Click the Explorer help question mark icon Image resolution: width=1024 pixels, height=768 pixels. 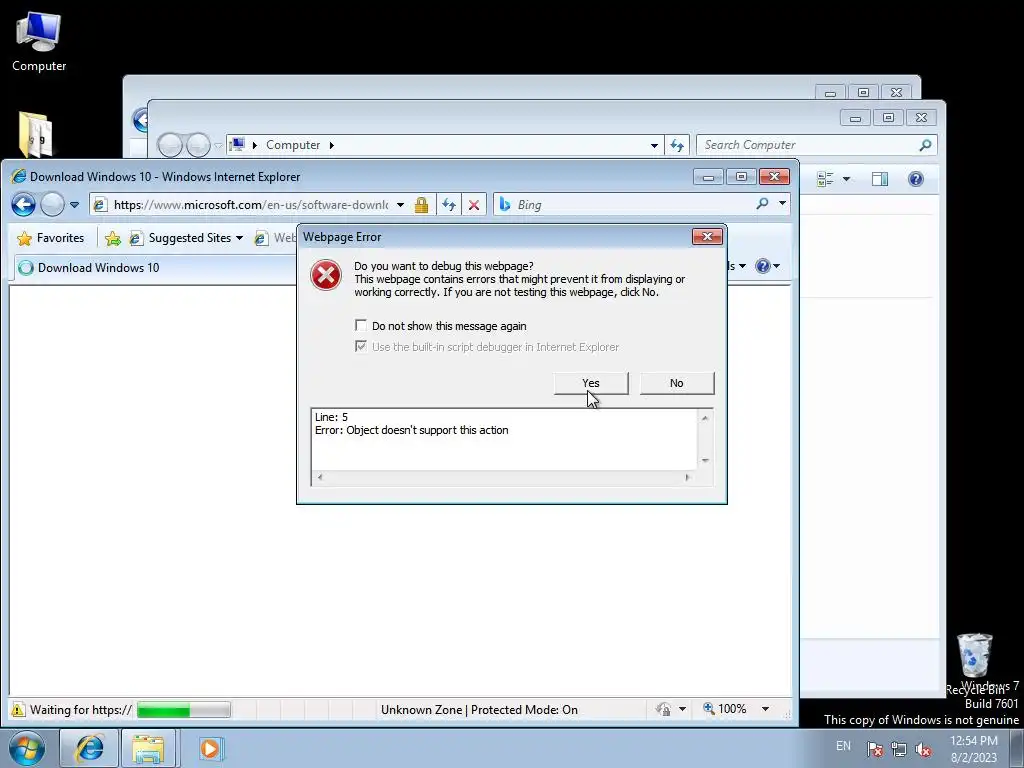916,179
